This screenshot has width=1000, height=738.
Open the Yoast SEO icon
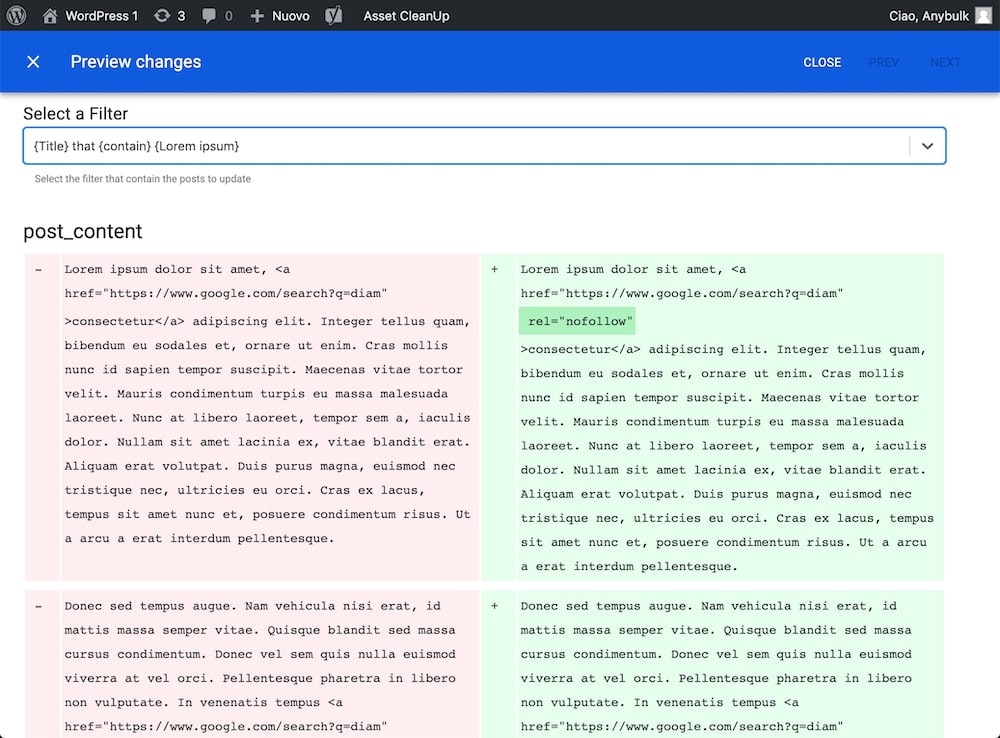tap(334, 15)
